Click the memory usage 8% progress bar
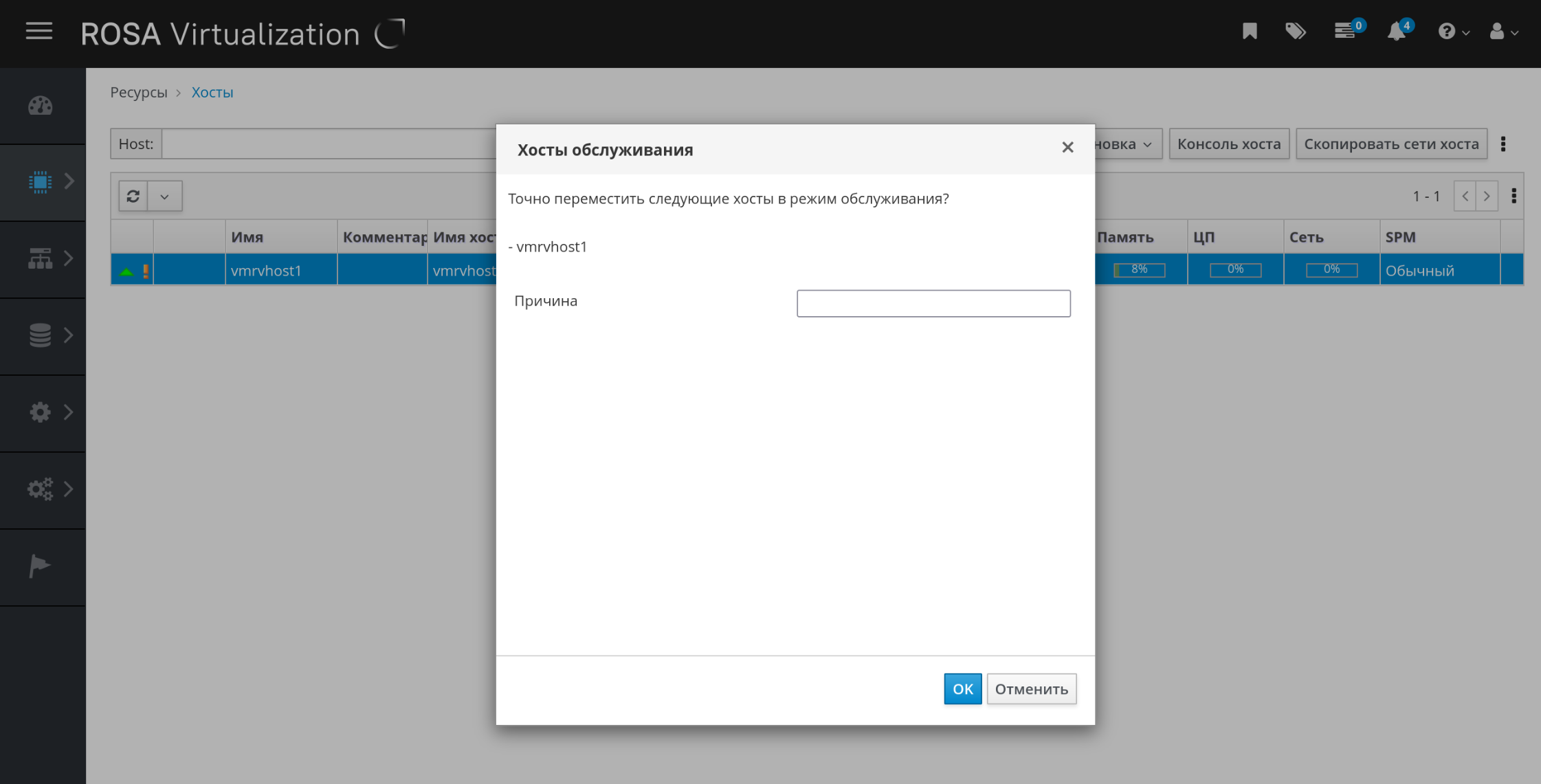 [1139, 270]
